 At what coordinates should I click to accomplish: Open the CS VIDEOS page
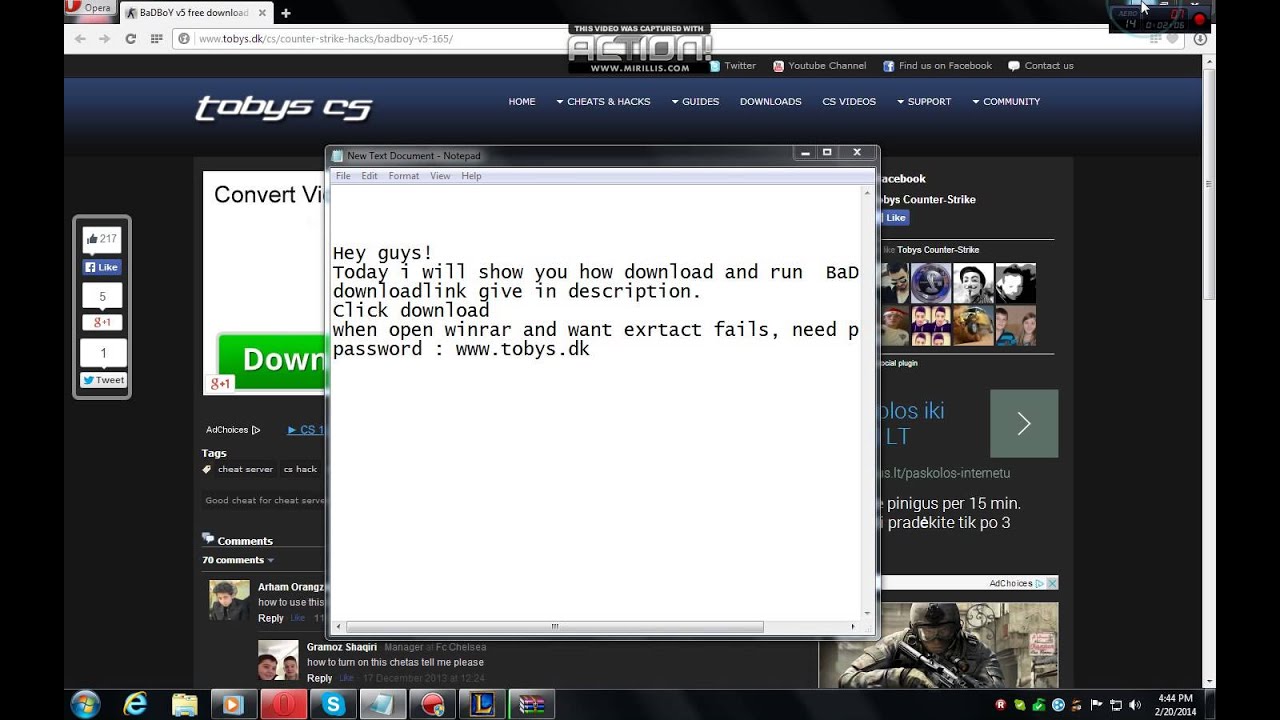[849, 102]
